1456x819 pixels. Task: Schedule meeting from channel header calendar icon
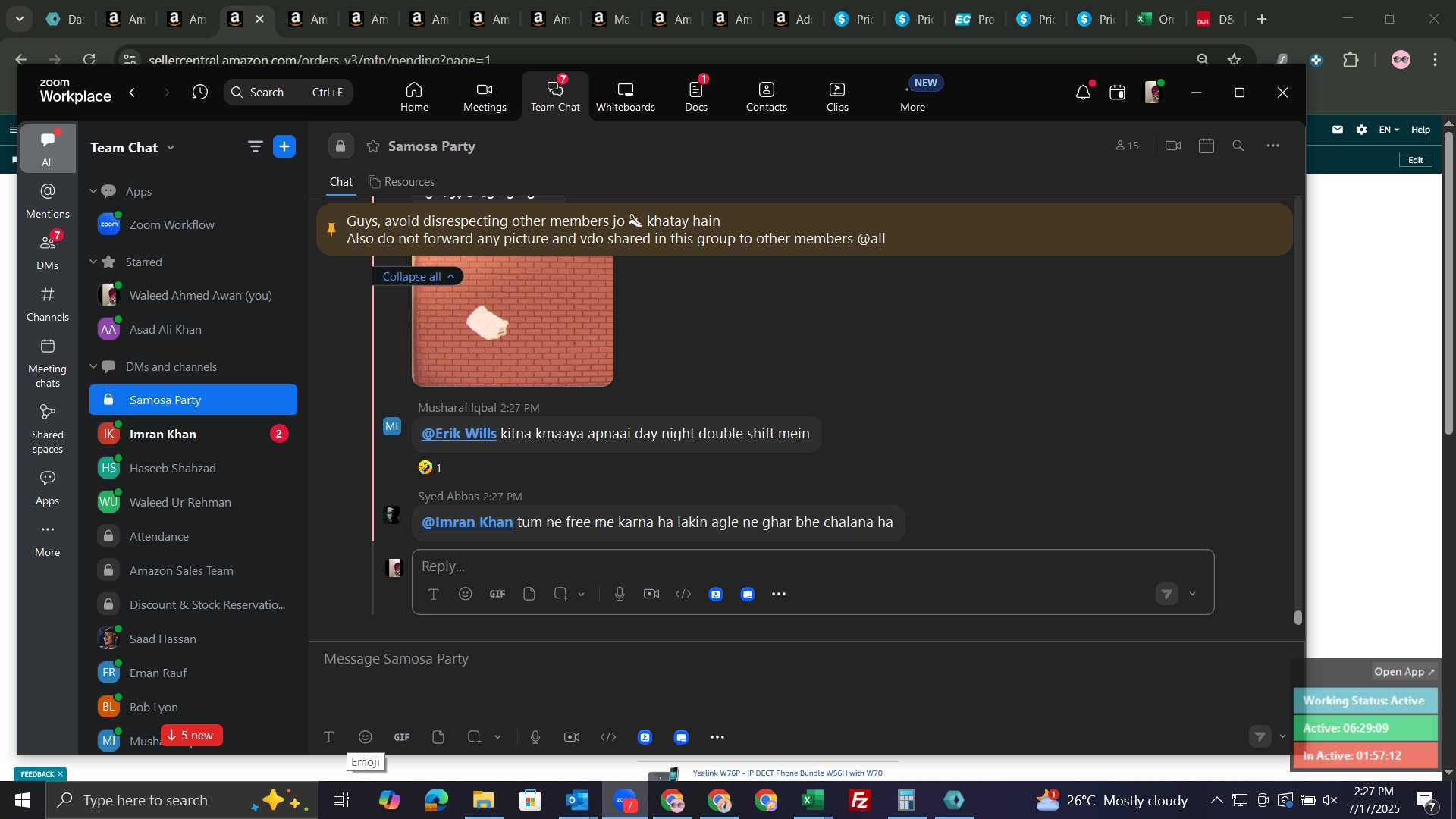[x=1207, y=146]
